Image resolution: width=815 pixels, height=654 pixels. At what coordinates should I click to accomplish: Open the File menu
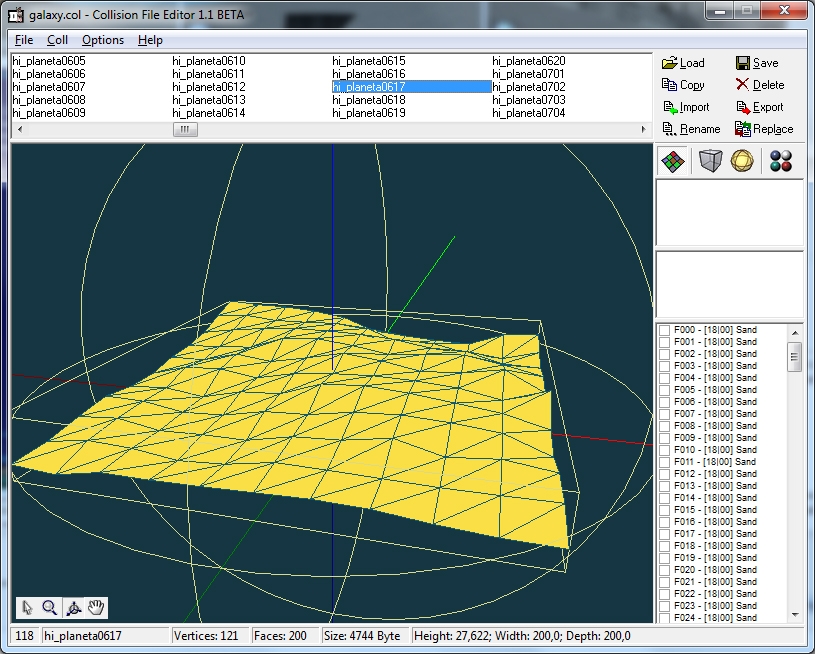click(x=24, y=40)
